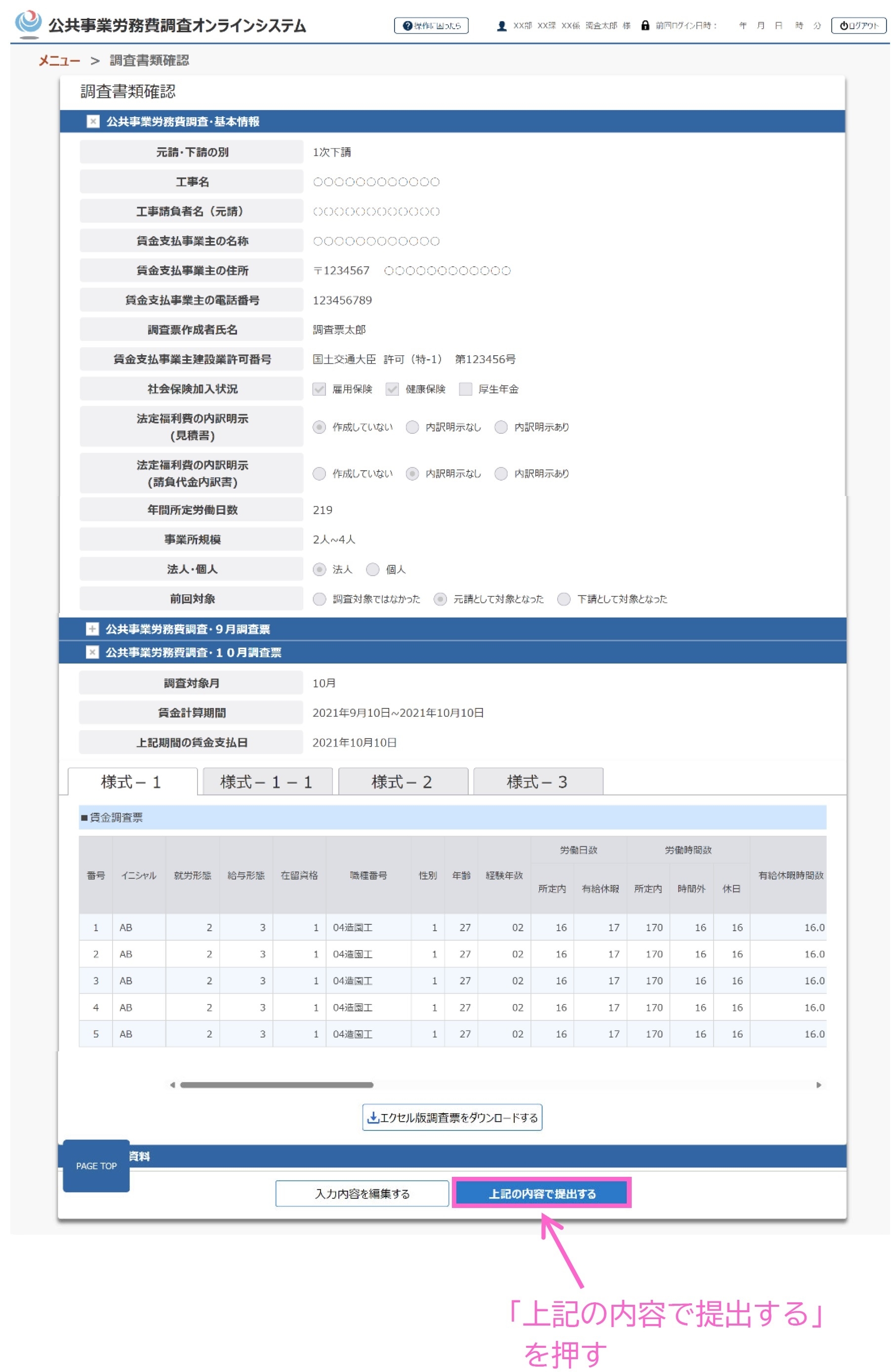Click the 2人~4人 事業所規模 value
The height and width of the screenshot is (1372, 891).
point(334,539)
